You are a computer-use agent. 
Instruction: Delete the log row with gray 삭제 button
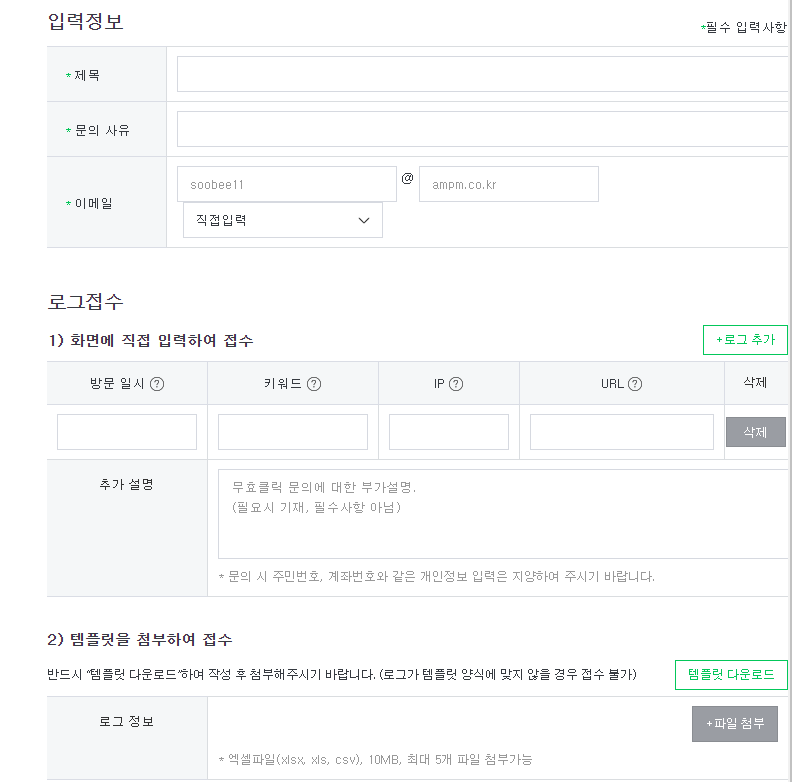[x=756, y=432]
